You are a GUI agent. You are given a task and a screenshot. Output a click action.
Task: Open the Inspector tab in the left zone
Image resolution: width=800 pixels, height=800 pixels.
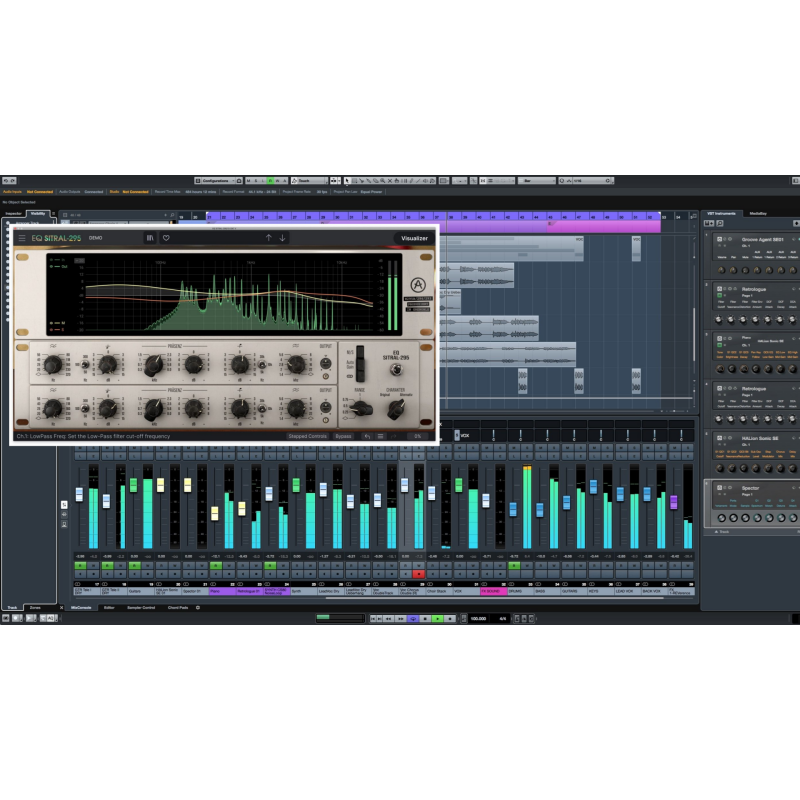13,213
